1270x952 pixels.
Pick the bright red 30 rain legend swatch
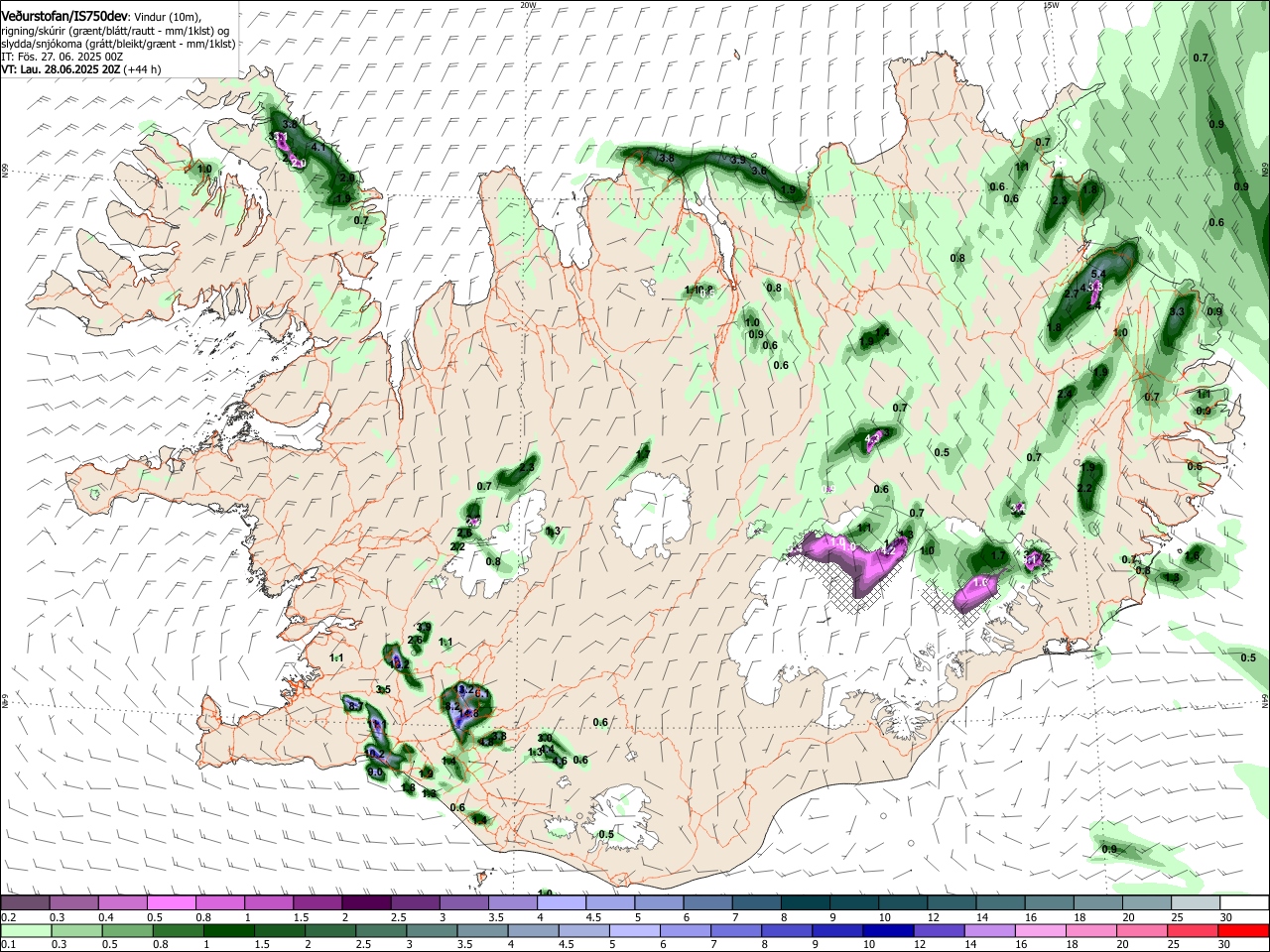pos(1244,931)
